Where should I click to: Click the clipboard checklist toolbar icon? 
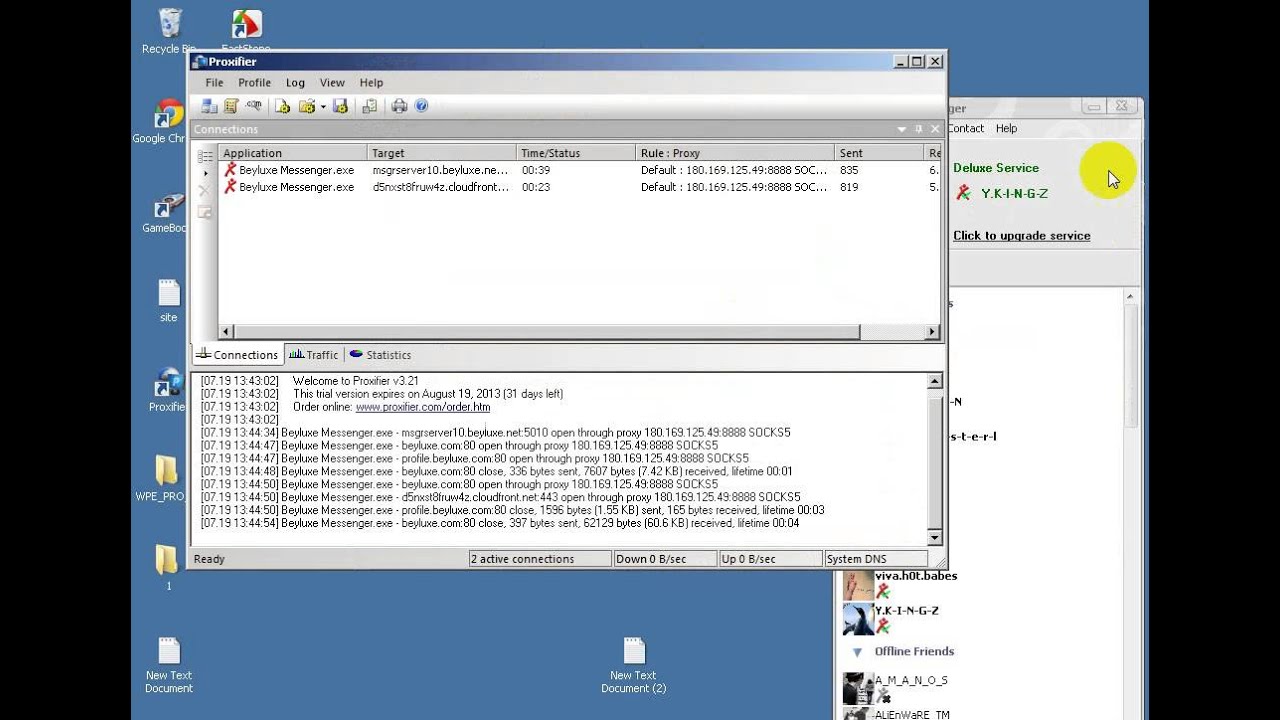(370, 106)
